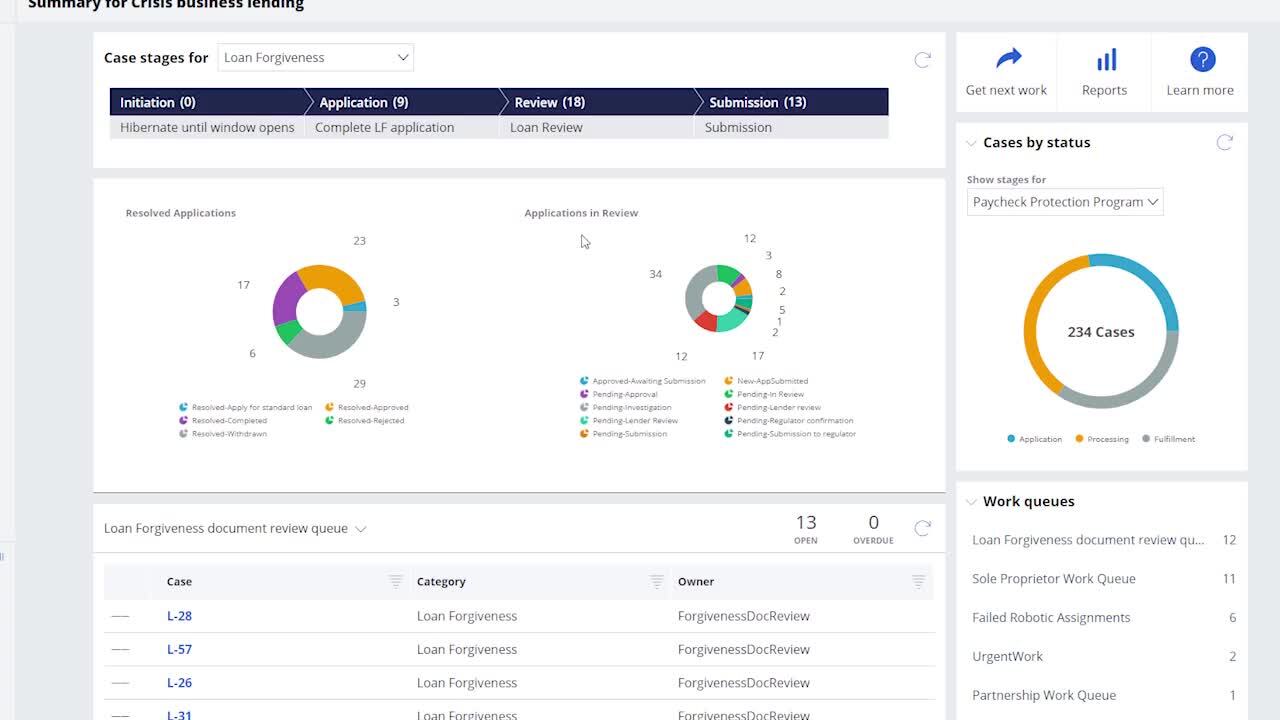Viewport: 1280px width, 720px height.
Task: Click the Resolved-Approved legend swatch
Action: click(x=330, y=408)
